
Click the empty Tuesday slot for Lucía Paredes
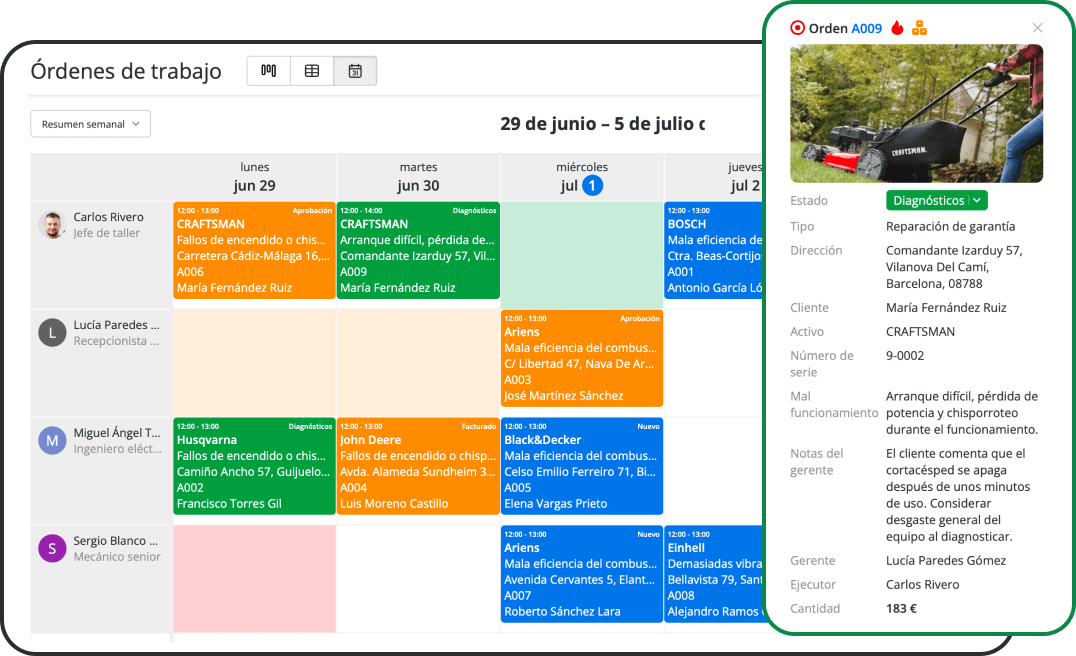point(418,362)
